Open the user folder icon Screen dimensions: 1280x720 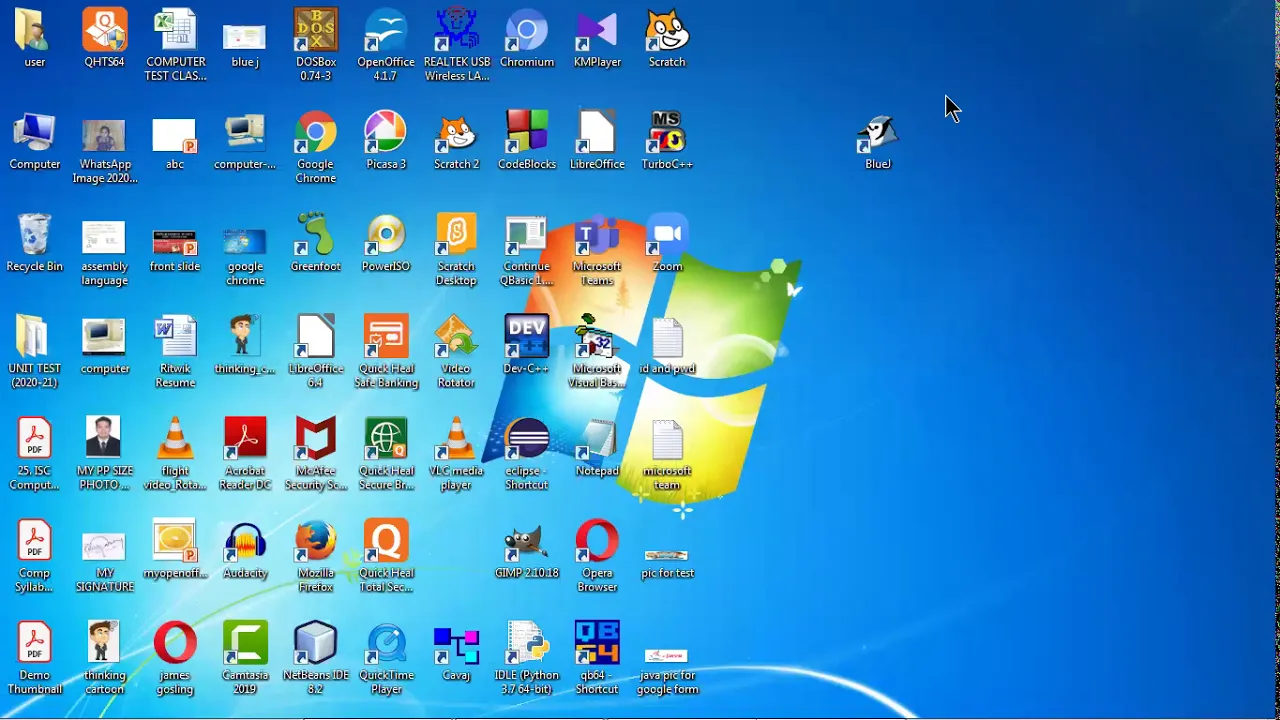click(x=34, y=38)
